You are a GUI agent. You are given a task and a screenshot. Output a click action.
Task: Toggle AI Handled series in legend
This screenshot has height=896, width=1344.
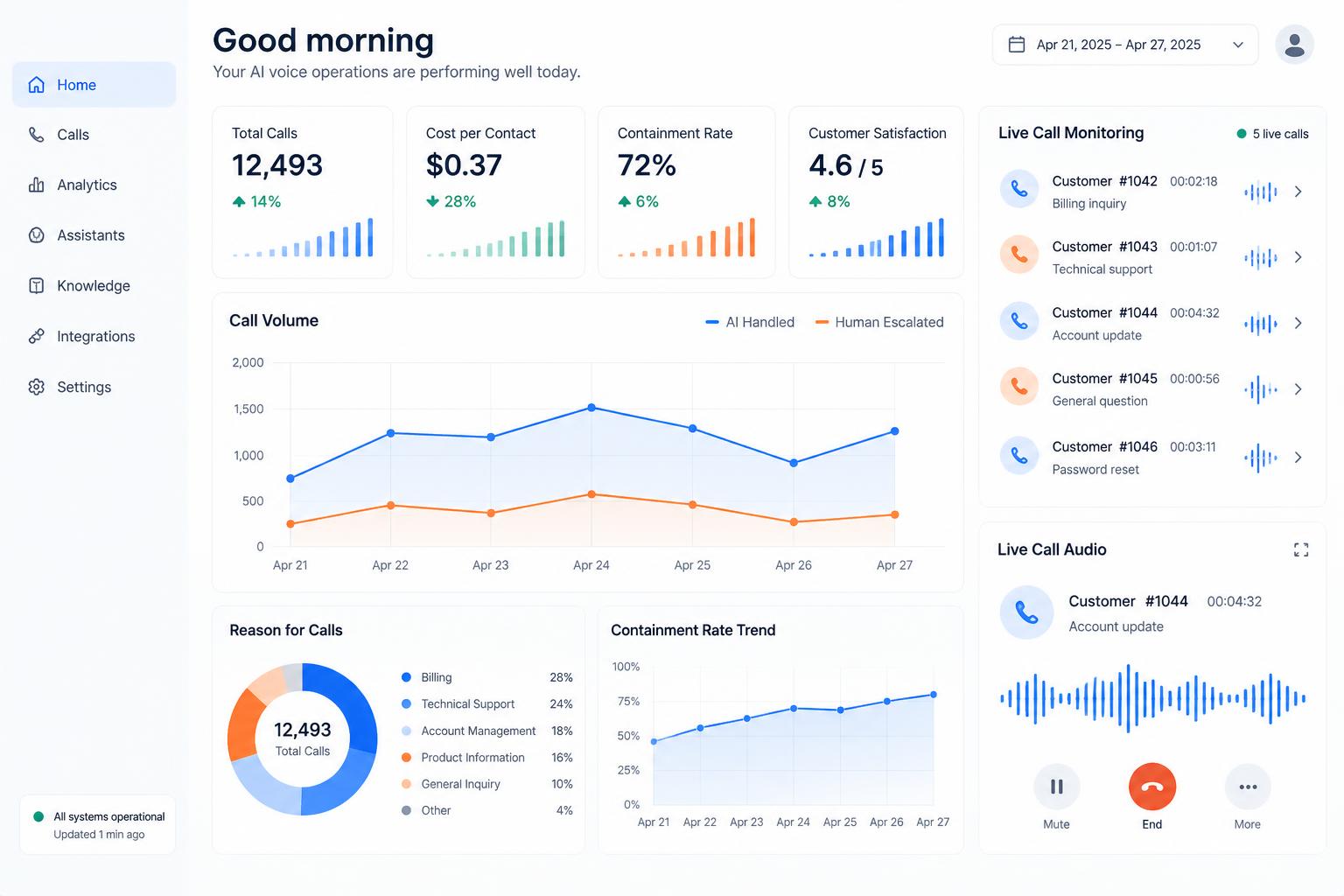[750, 322]
